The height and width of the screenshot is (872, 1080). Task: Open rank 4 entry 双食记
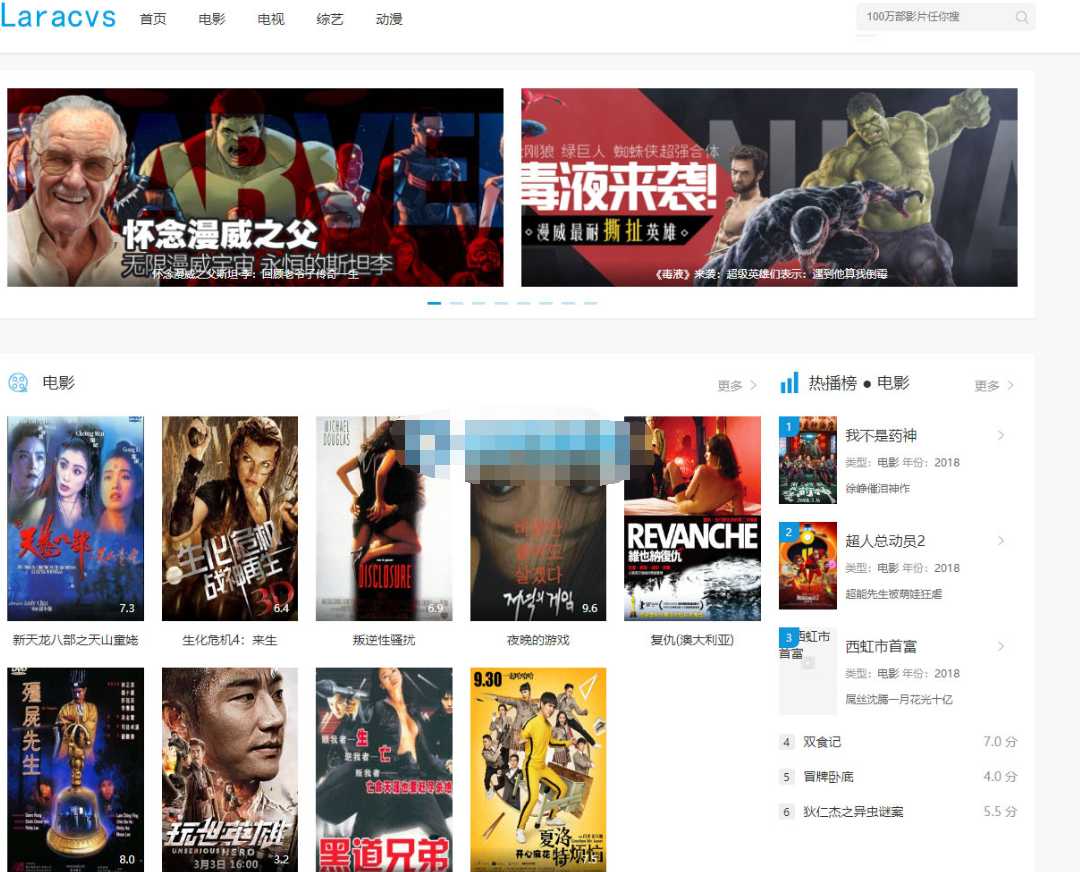pos(822,742)
